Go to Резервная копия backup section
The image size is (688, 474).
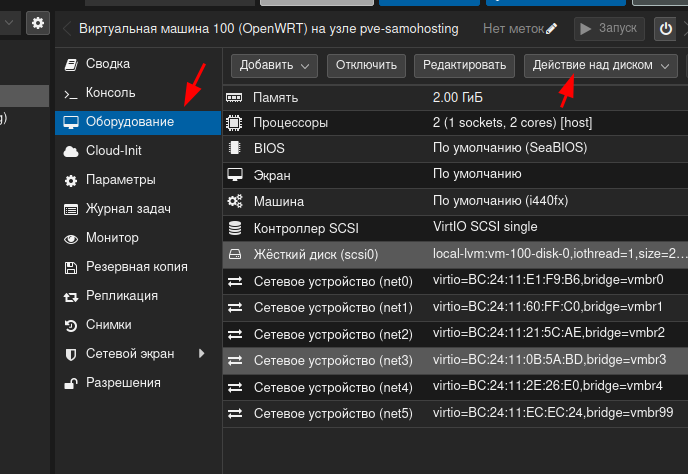coord(138,267)
